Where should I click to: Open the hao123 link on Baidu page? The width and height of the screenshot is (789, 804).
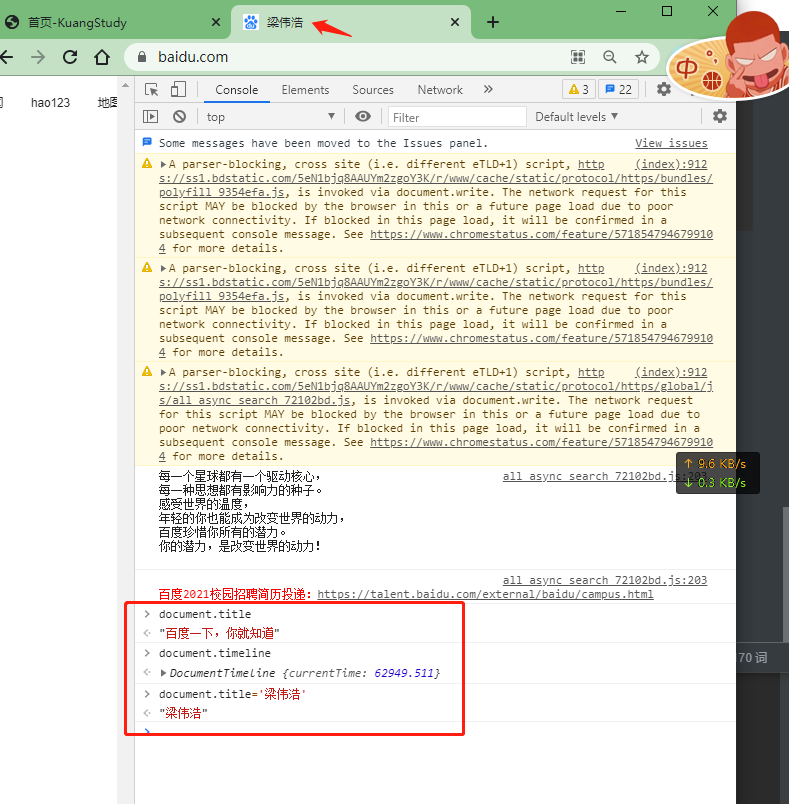pos(50,103)
